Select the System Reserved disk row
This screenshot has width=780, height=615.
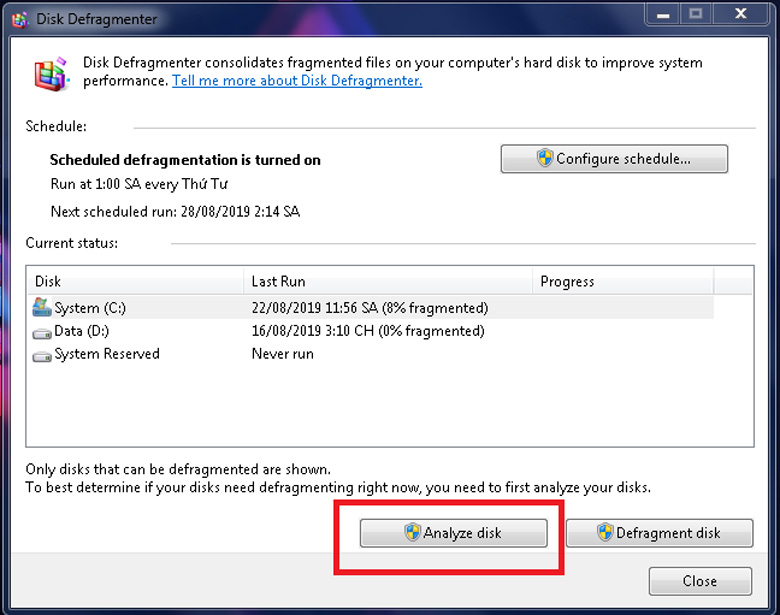click(372, 354)
